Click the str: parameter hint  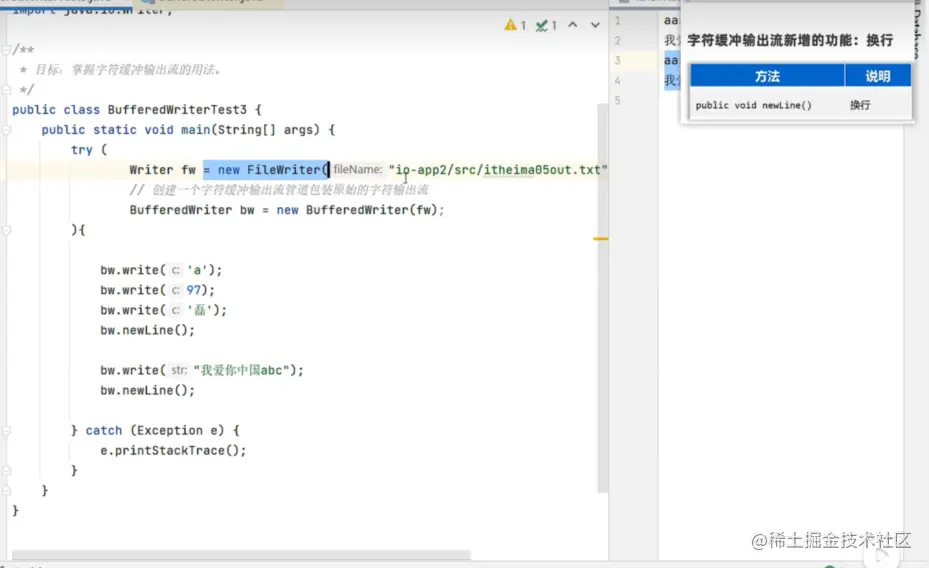click(x=179, y=370)
